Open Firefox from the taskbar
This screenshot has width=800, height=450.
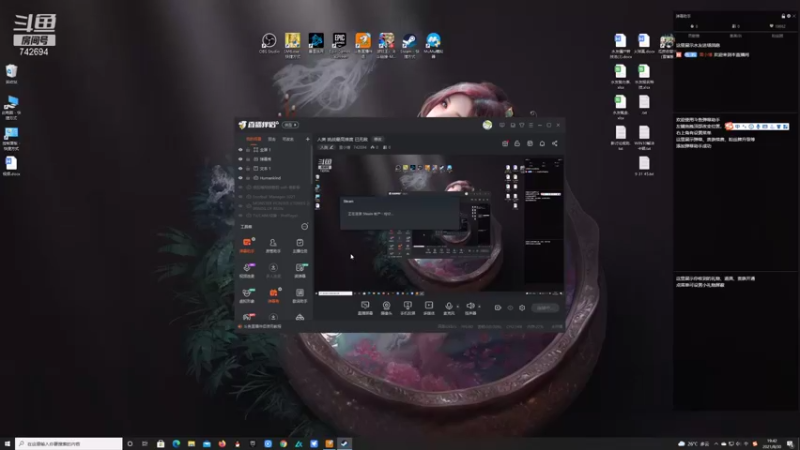(x=222, y=444)
